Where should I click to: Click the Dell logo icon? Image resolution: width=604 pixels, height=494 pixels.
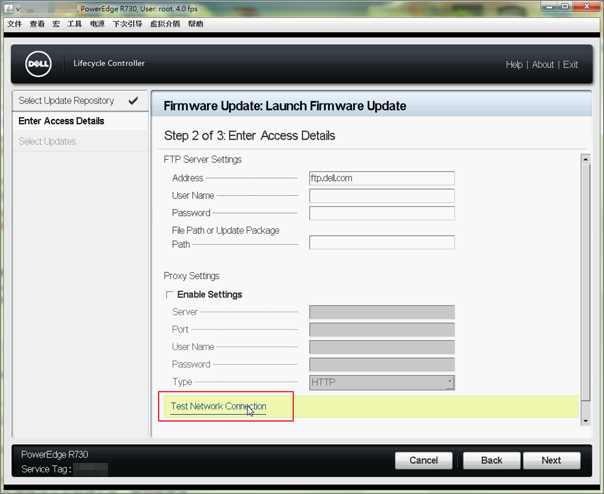(x=39, y=64)
